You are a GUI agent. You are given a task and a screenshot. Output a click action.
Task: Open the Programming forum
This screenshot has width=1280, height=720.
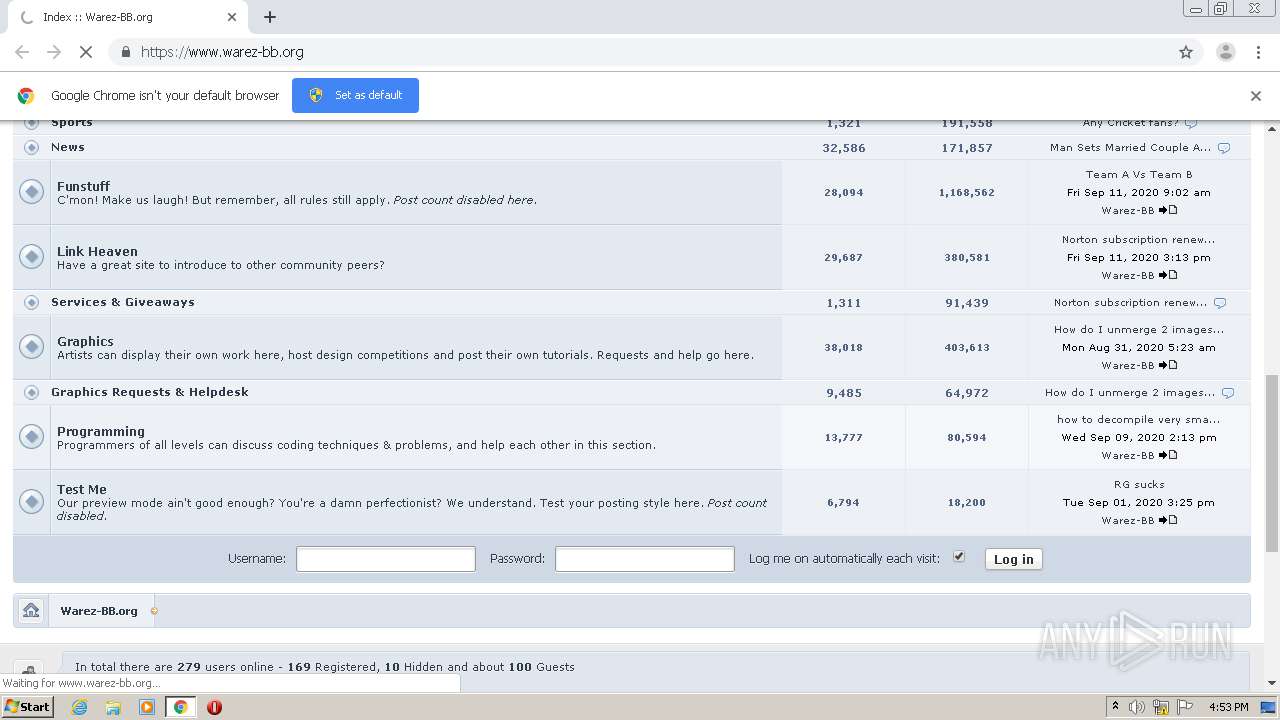click(x=101, y=431)
